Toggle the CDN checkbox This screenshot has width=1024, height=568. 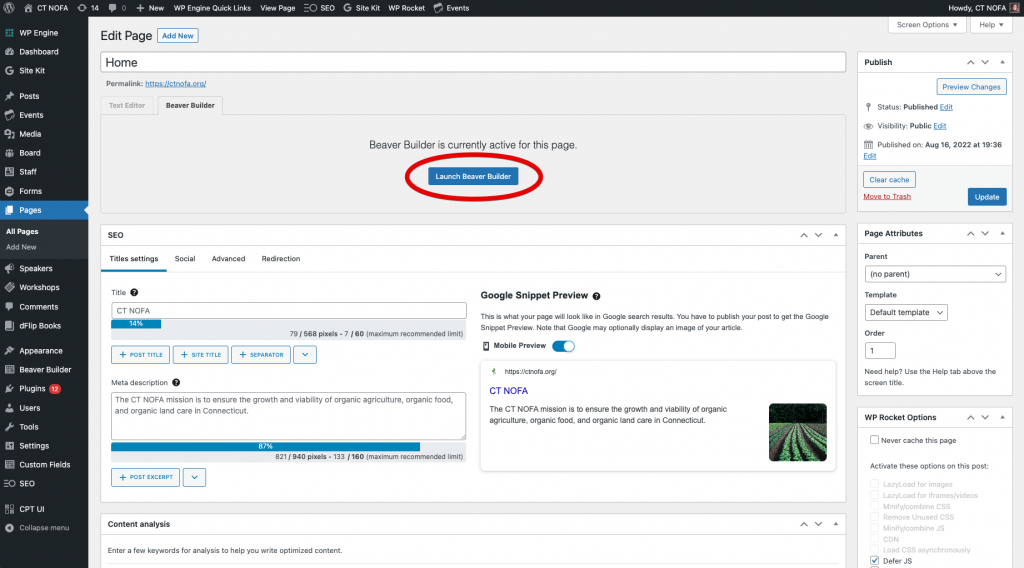point(874,539)
